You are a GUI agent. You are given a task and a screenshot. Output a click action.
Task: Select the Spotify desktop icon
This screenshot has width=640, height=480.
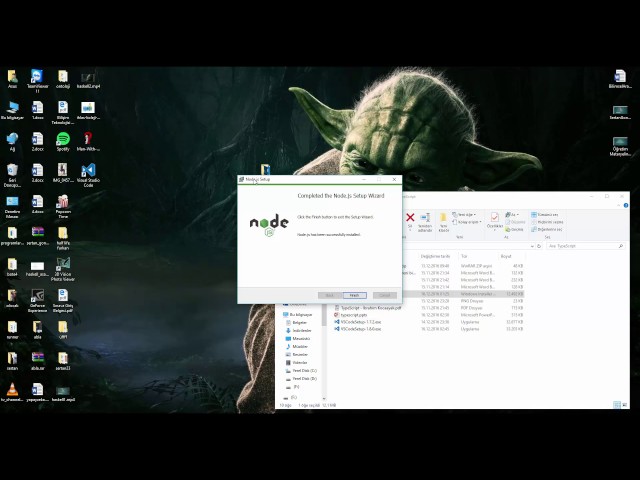point(63,142)
